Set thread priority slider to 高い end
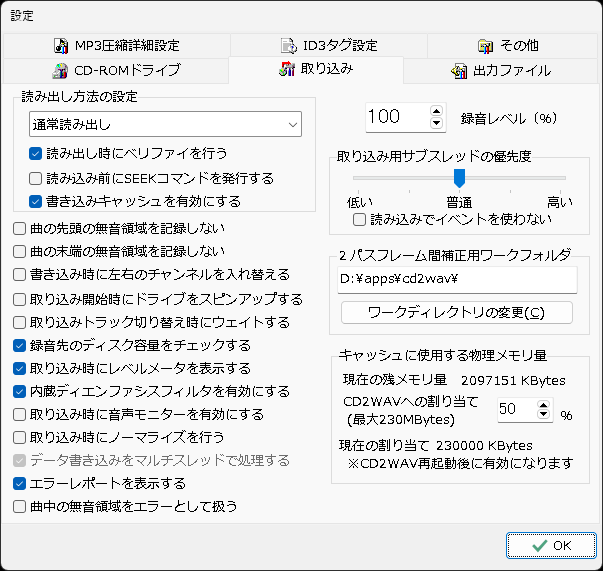 [560, 178]
